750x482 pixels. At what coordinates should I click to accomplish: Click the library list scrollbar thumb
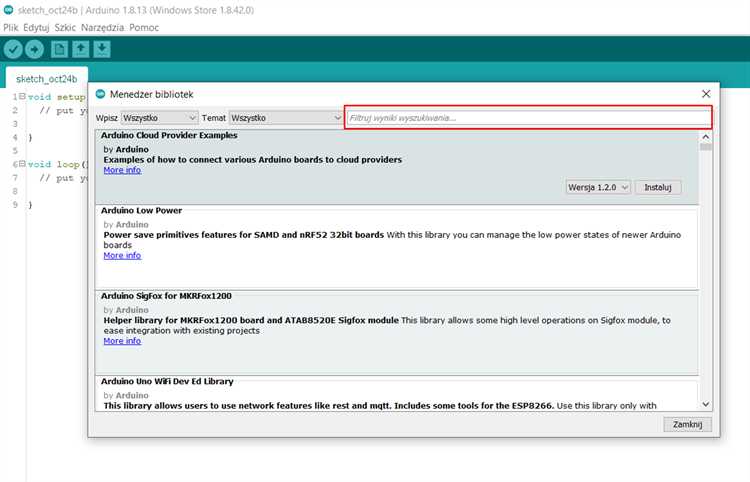[706, 147]
